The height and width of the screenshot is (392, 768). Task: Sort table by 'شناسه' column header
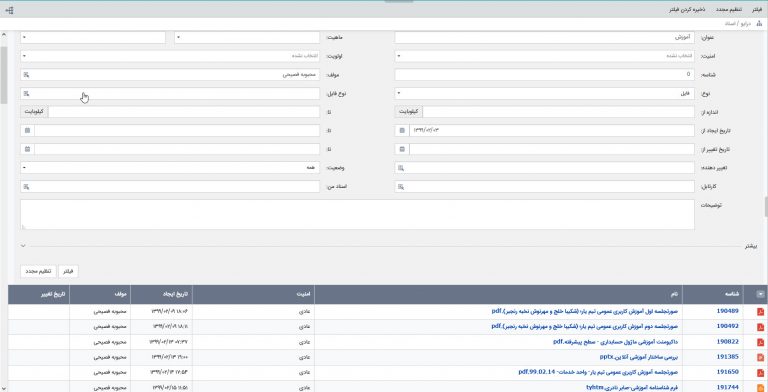[713, 294]
